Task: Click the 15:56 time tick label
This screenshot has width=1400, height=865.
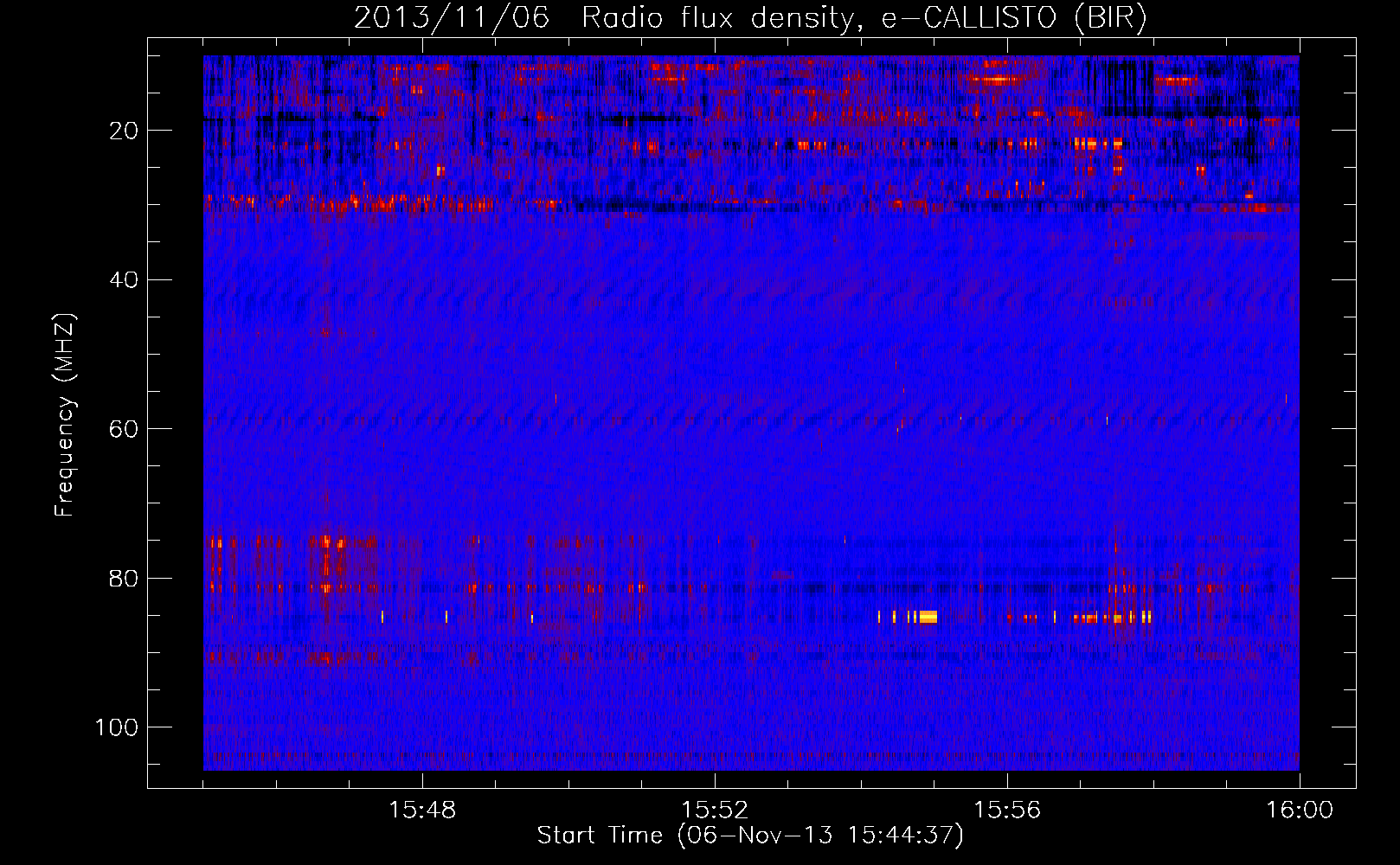Action: (1007, 811)
